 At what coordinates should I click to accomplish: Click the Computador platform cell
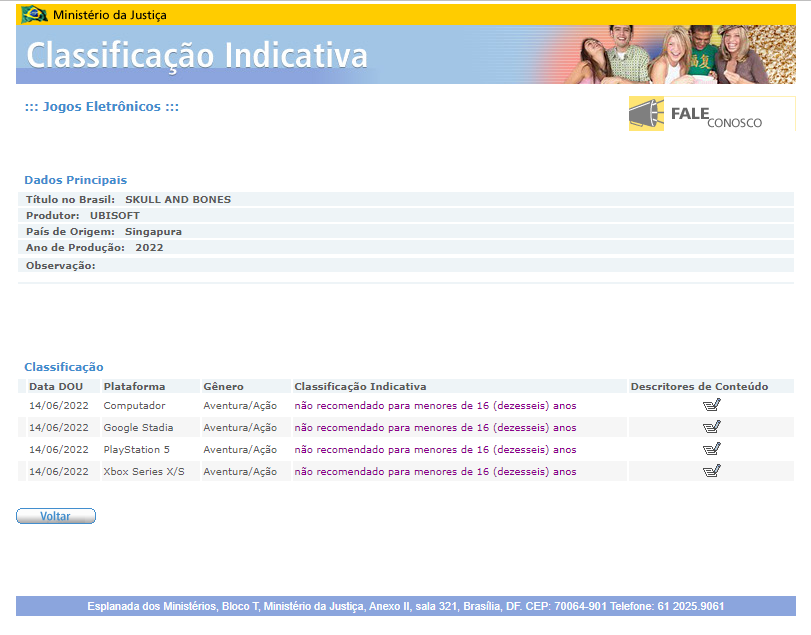(134, 405)
